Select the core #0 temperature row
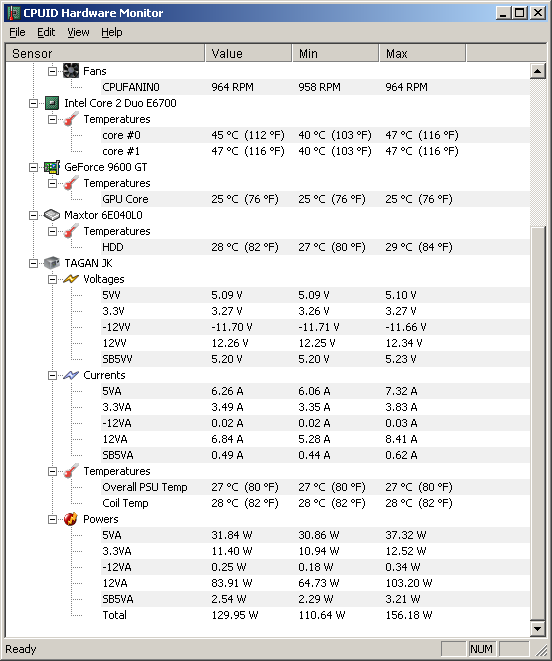 (x=315, y=135)
